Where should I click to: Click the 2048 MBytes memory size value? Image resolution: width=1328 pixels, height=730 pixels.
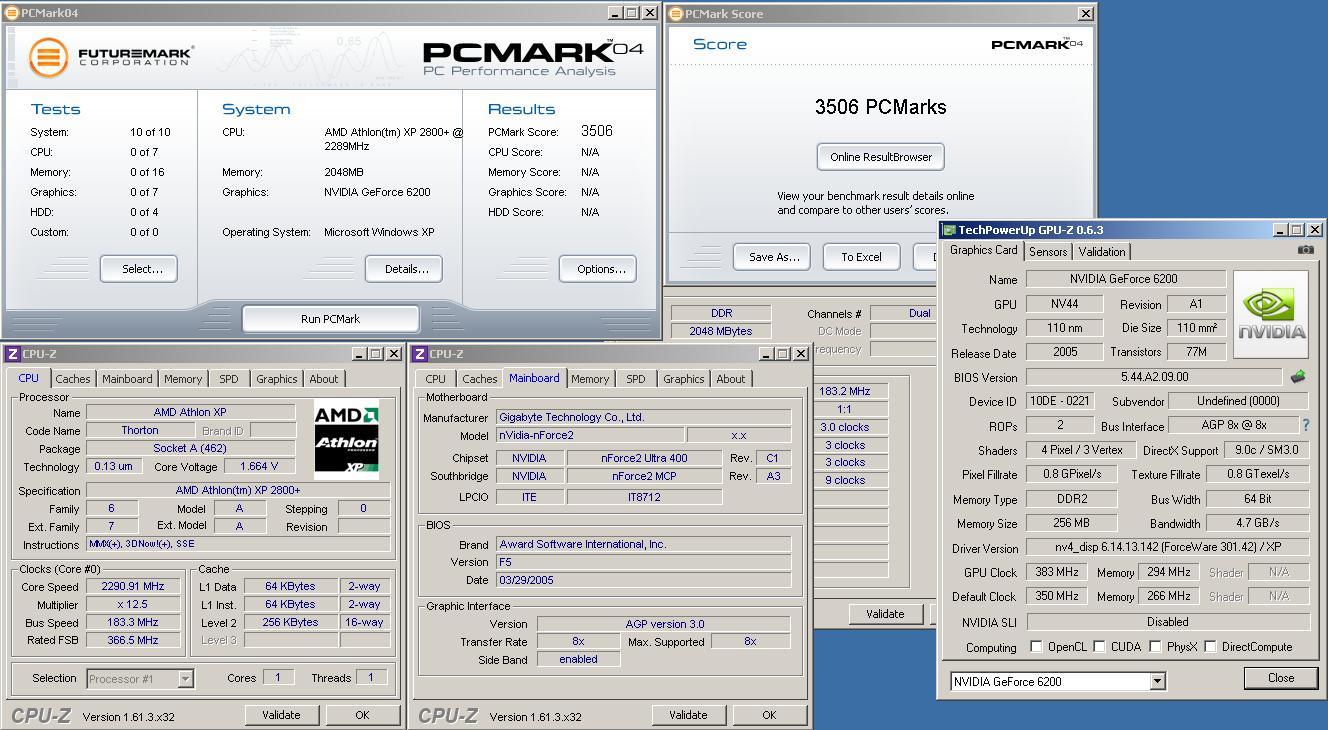pos(721,331)
